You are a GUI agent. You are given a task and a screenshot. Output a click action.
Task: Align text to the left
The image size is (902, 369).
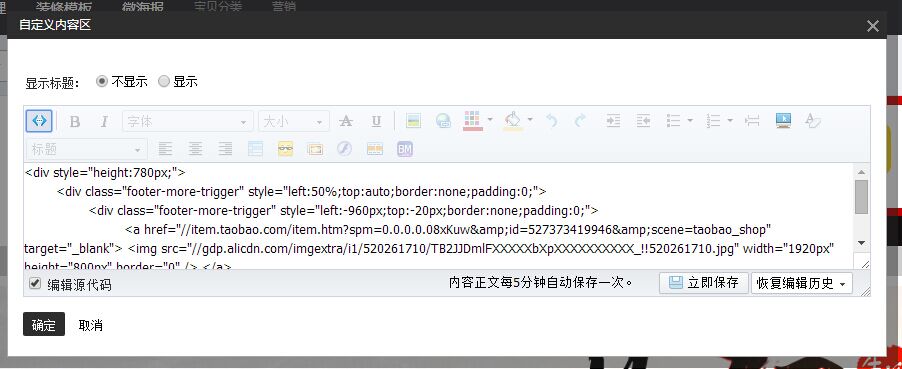(166, 149)
